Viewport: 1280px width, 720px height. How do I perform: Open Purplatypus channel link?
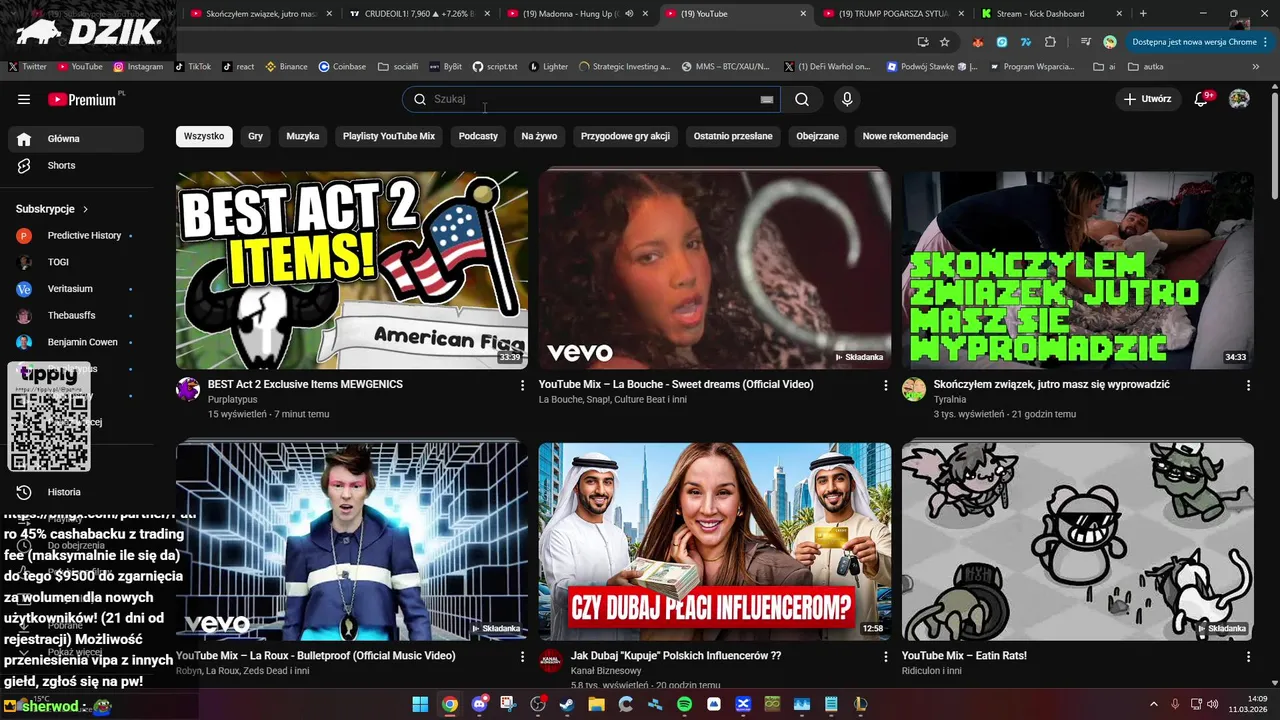pyautogui.click(x=232, y=399)
